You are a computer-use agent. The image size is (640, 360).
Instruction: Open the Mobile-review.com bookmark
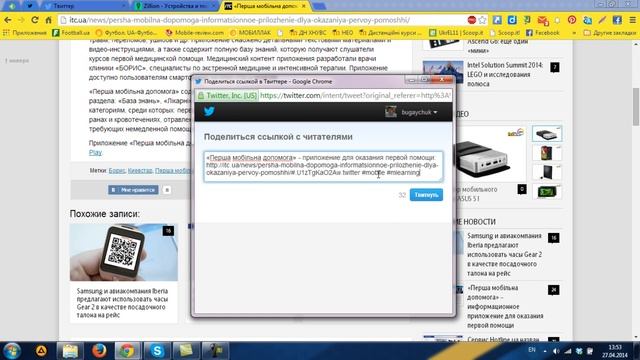point(195,32)
